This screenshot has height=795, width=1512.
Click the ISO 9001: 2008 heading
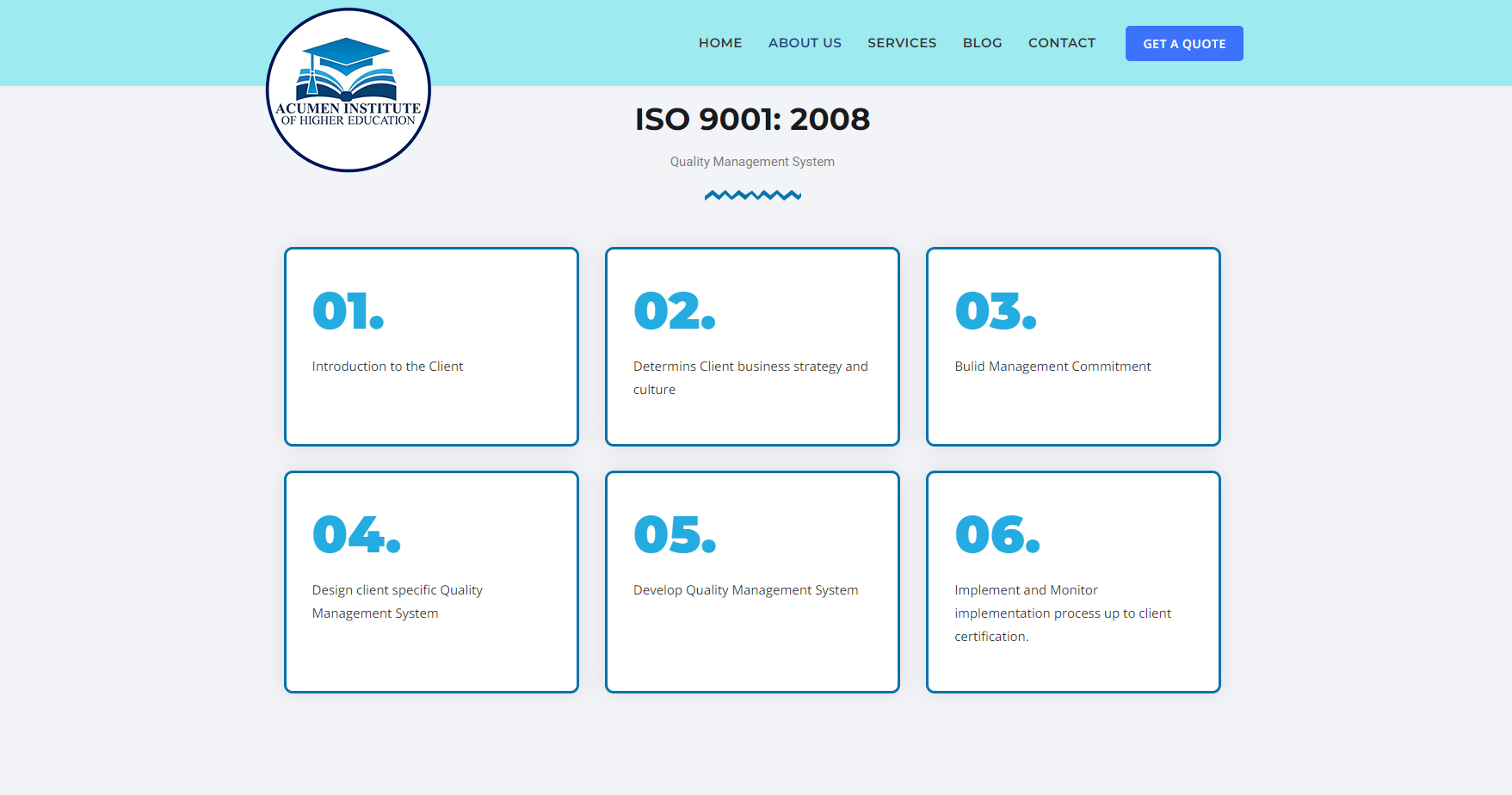point(752,120)
